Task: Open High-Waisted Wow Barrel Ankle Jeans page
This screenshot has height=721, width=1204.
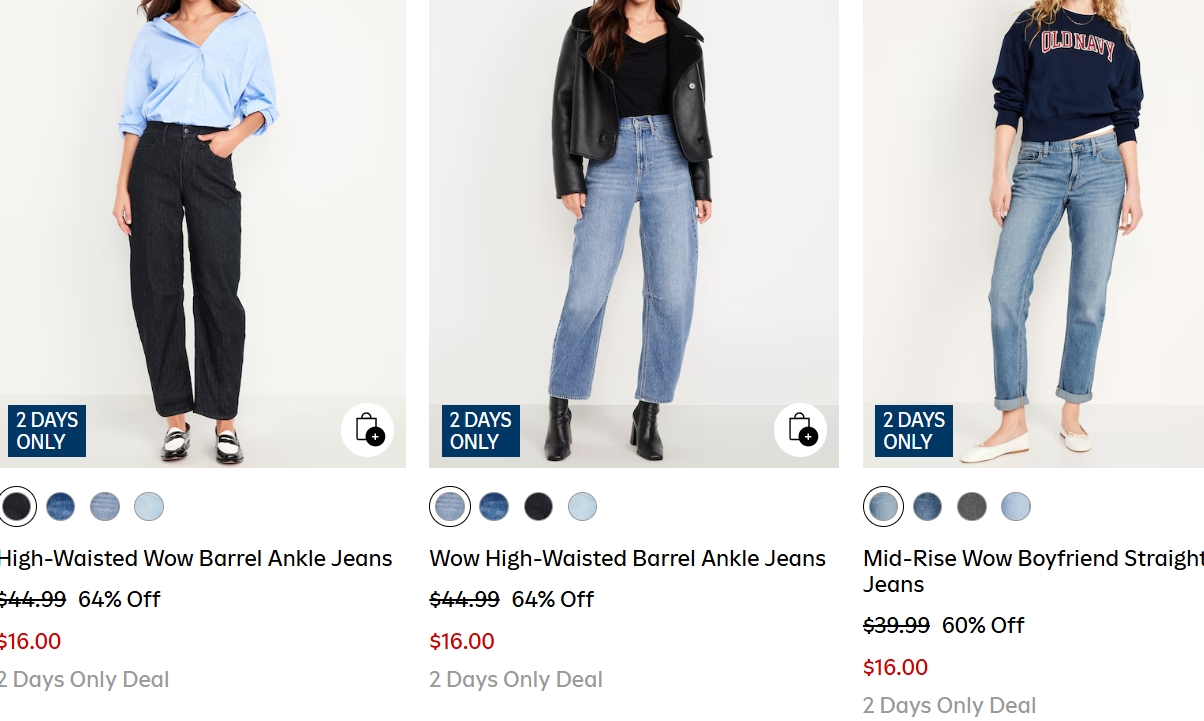Action: click(x=196, y=558)
